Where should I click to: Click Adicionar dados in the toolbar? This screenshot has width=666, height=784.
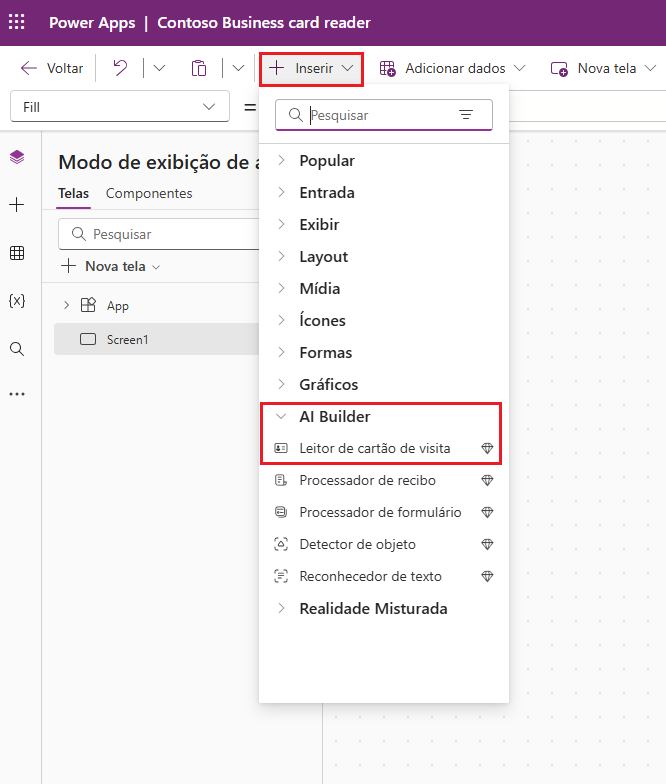click(x=452, y=68)
